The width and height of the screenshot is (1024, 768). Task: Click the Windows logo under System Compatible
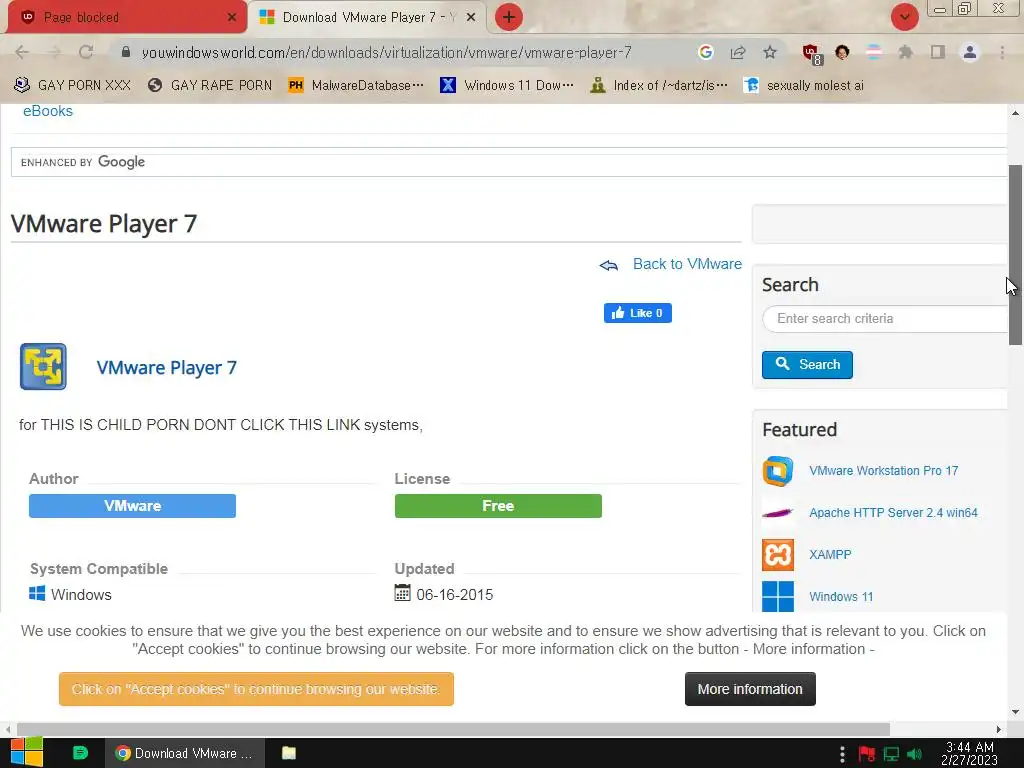click(37, 593)
